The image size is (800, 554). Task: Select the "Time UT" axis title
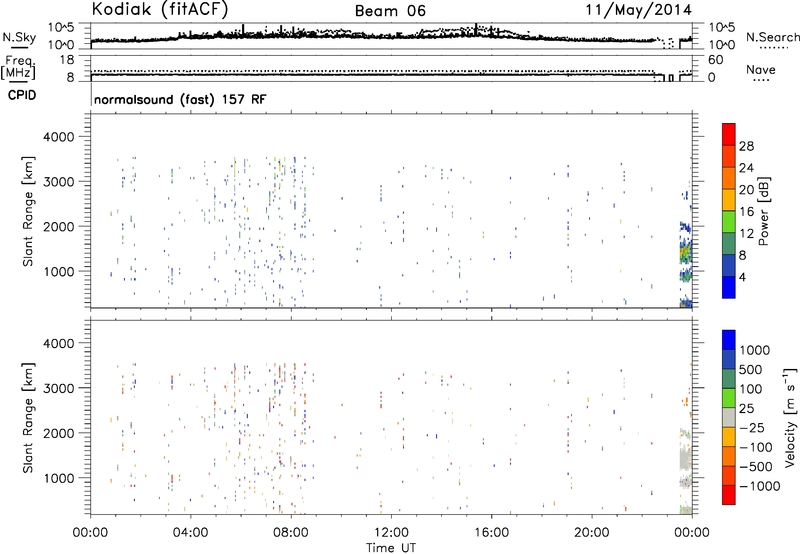391,548
